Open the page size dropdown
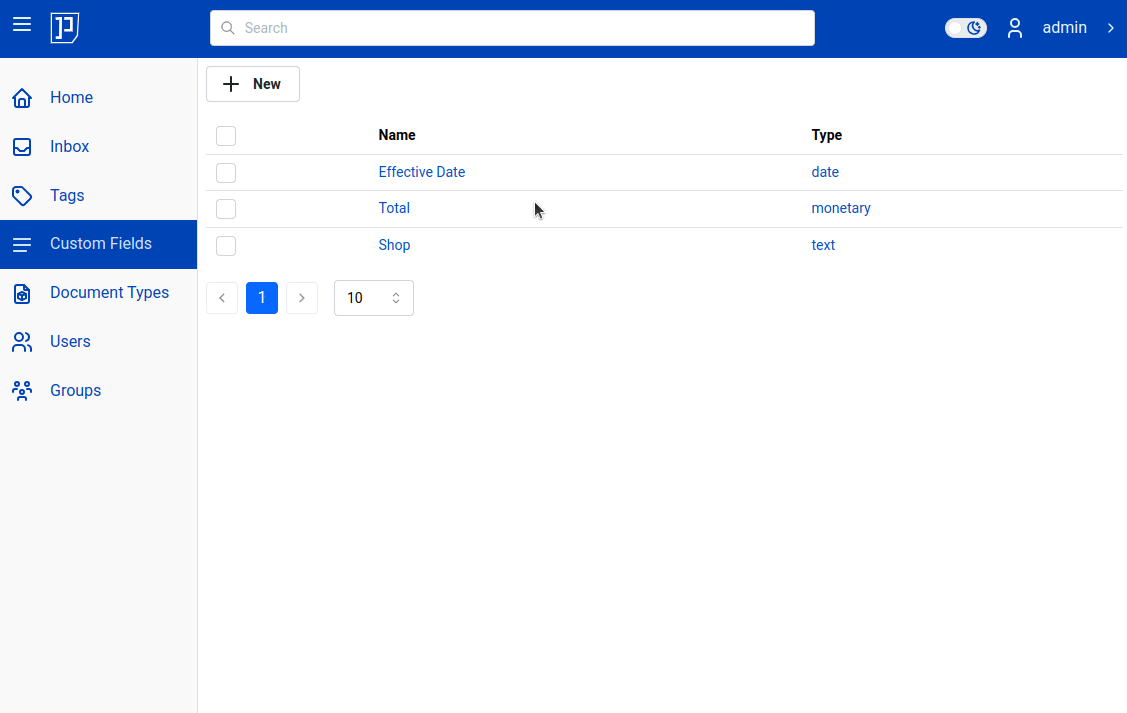 pos(373,298)
